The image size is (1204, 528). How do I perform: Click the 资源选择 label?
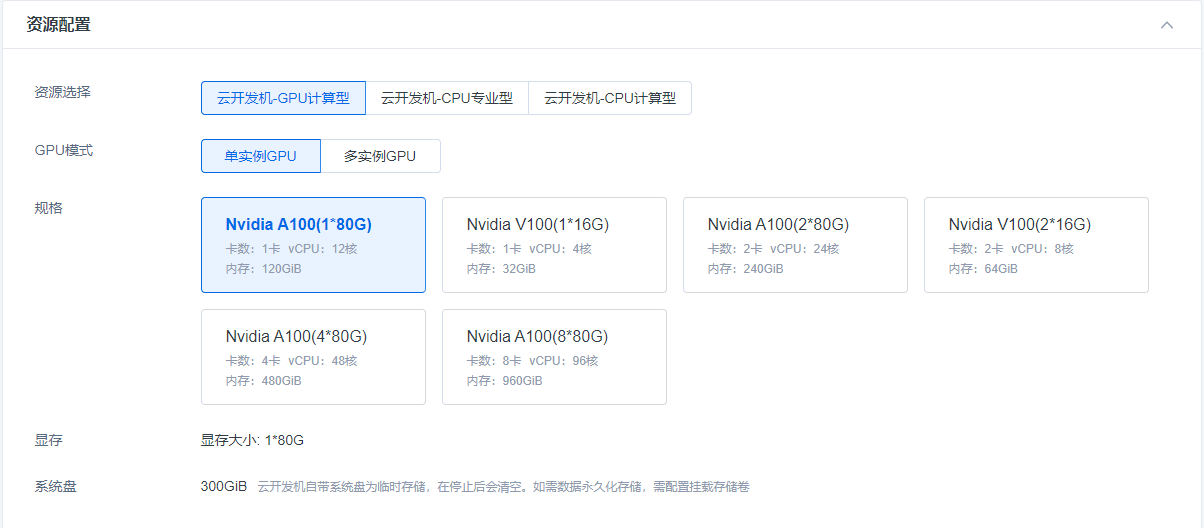click(62, 92)
